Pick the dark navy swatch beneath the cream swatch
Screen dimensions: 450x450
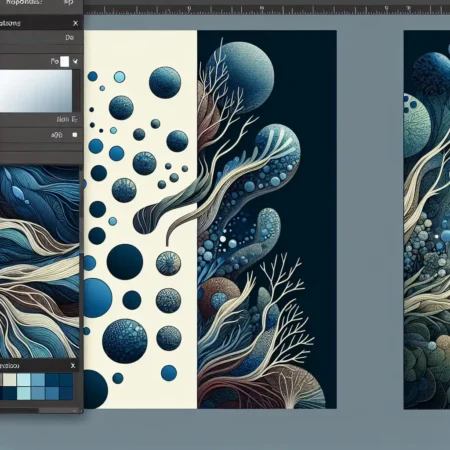click(x=9, y=393)
